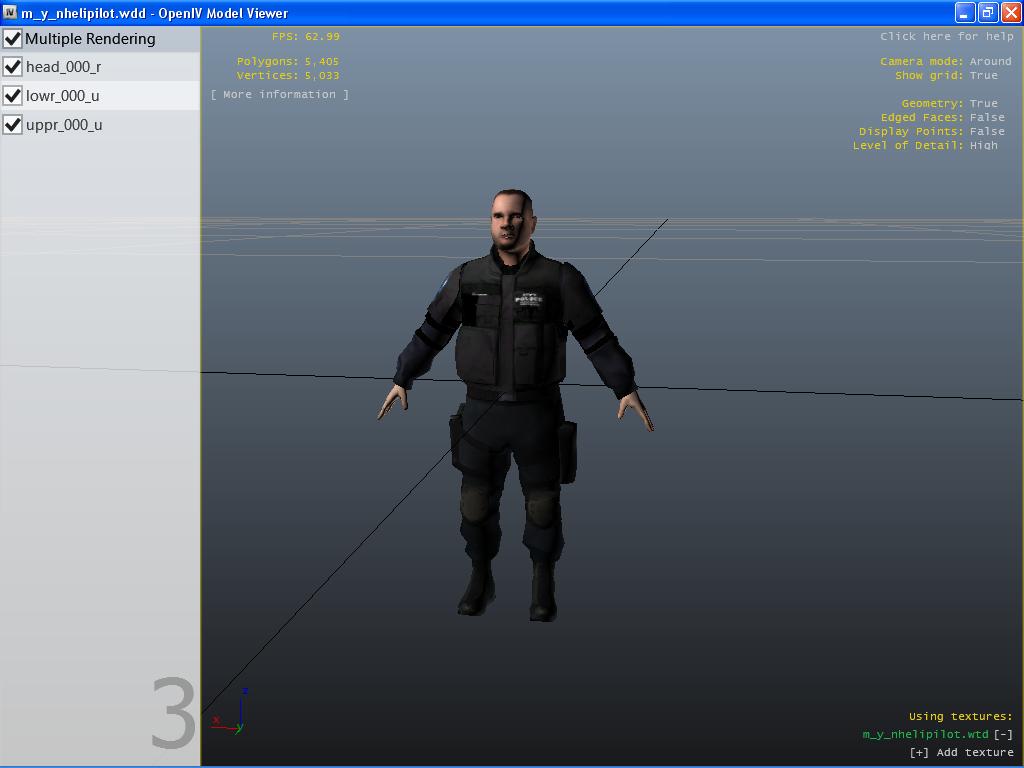Image resolution: width=1024 pixels, height=768 pixels.
Task: Minimize the OpenIV Model Viewer window
Action: pyautogui.click(x=965, y=13)
